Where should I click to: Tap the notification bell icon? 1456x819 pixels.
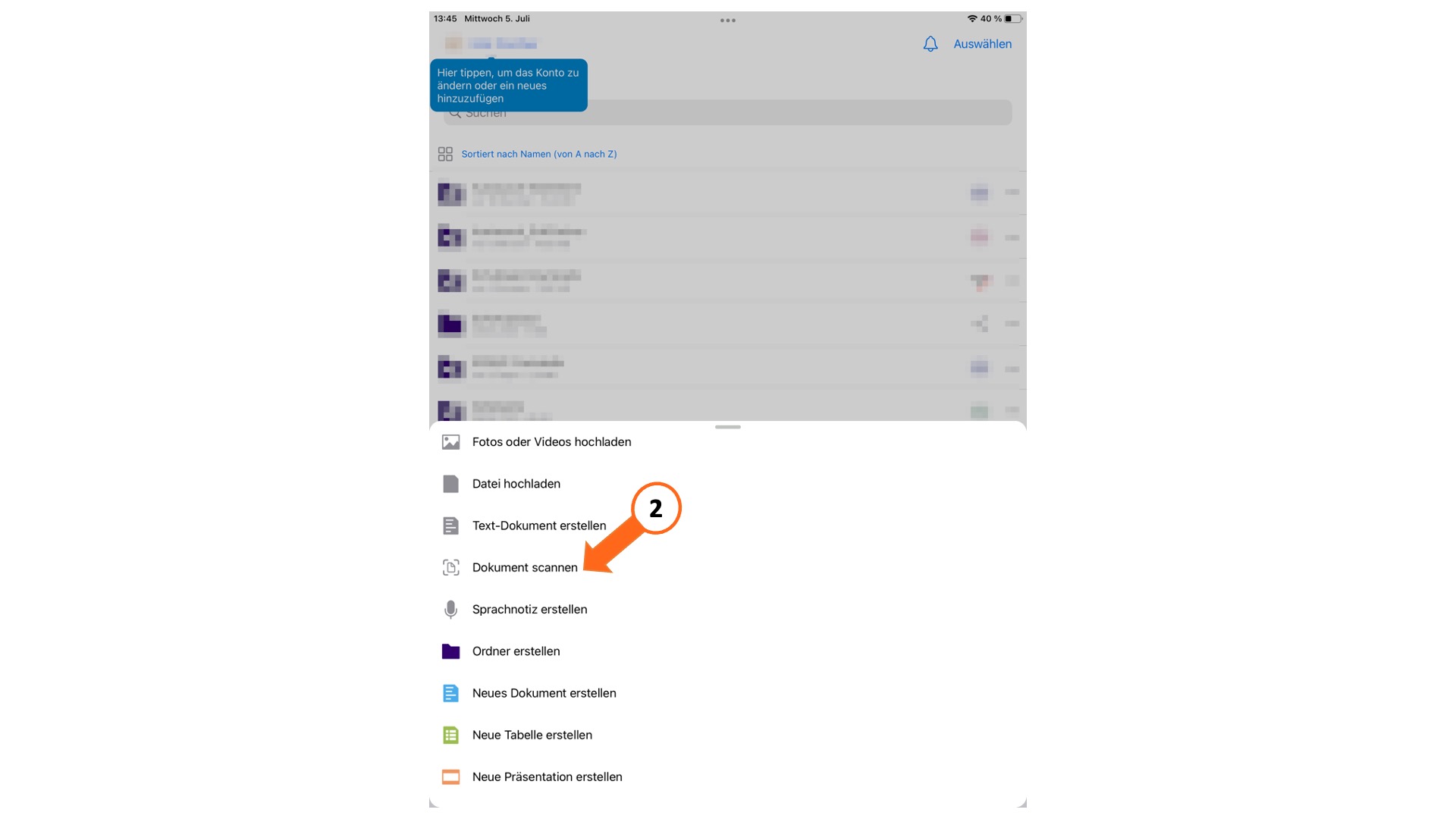(x=930, y=44)
